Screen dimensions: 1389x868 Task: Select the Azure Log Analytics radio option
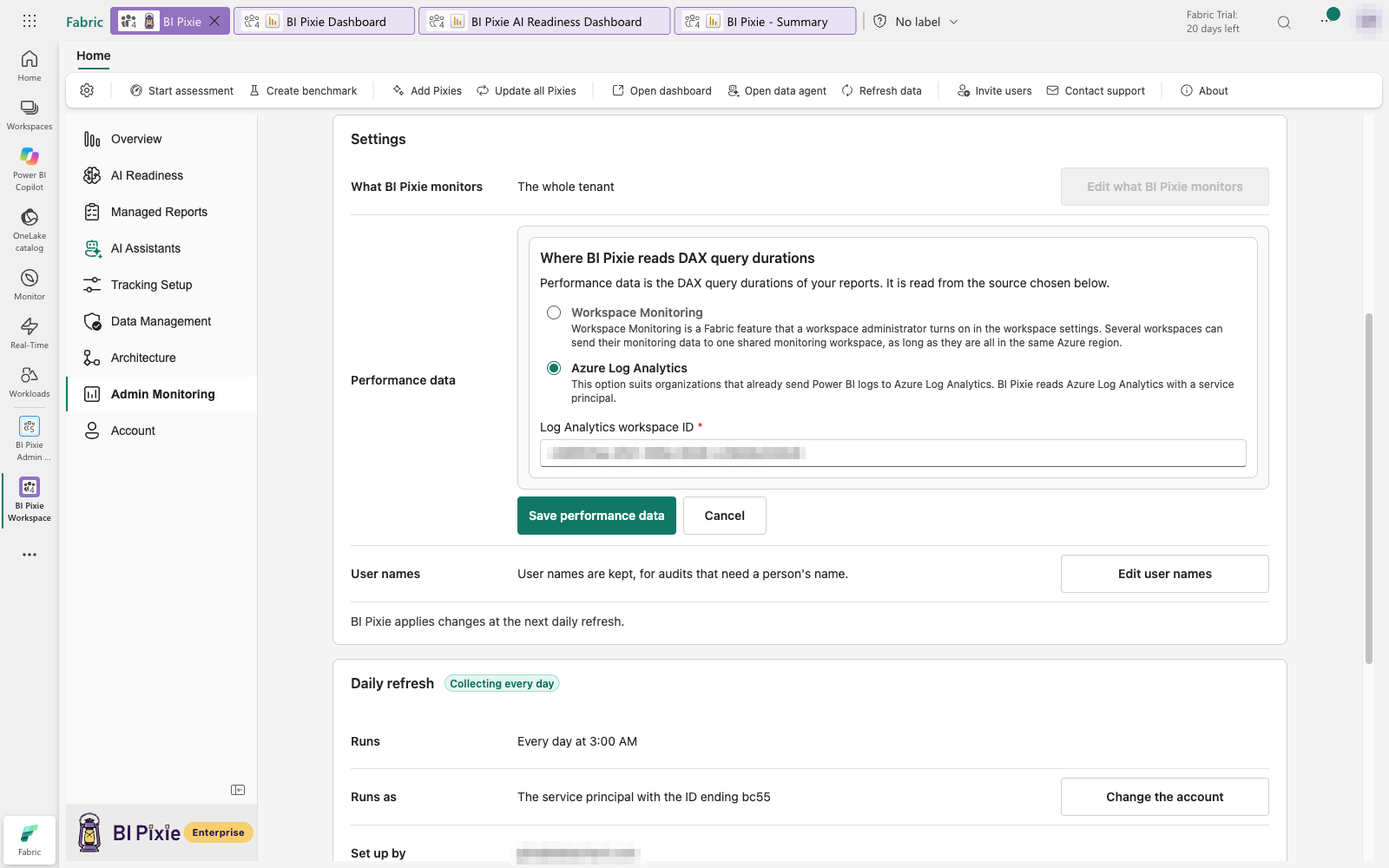coord(554,368)
